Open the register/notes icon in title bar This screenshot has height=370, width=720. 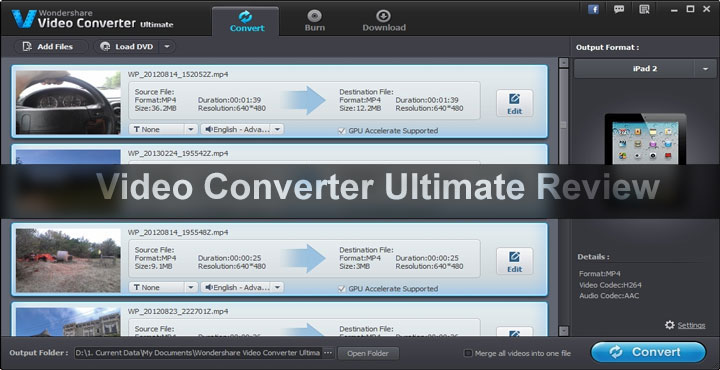[644, 9]
